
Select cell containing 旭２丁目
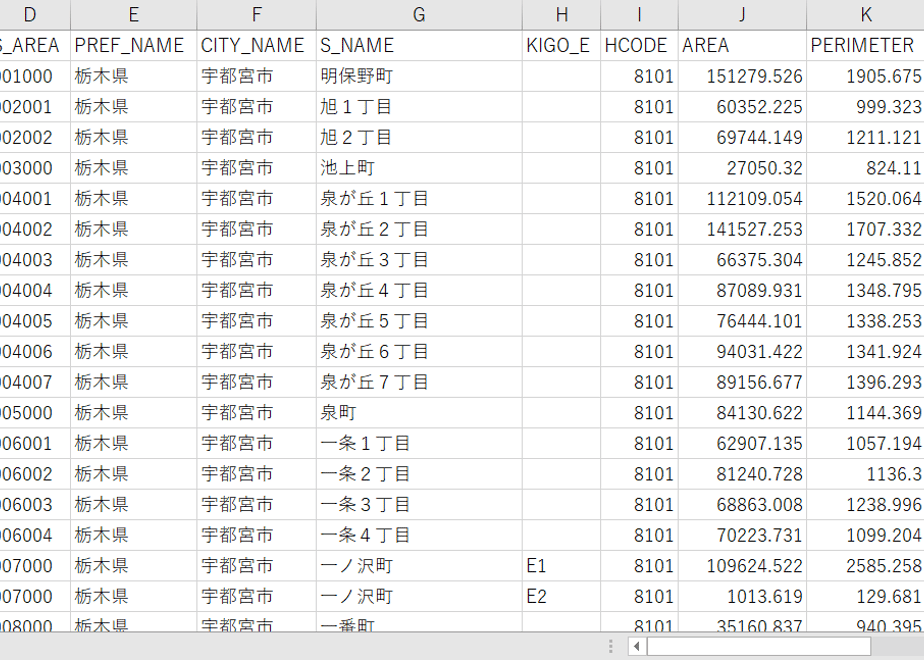click(419, 137)
